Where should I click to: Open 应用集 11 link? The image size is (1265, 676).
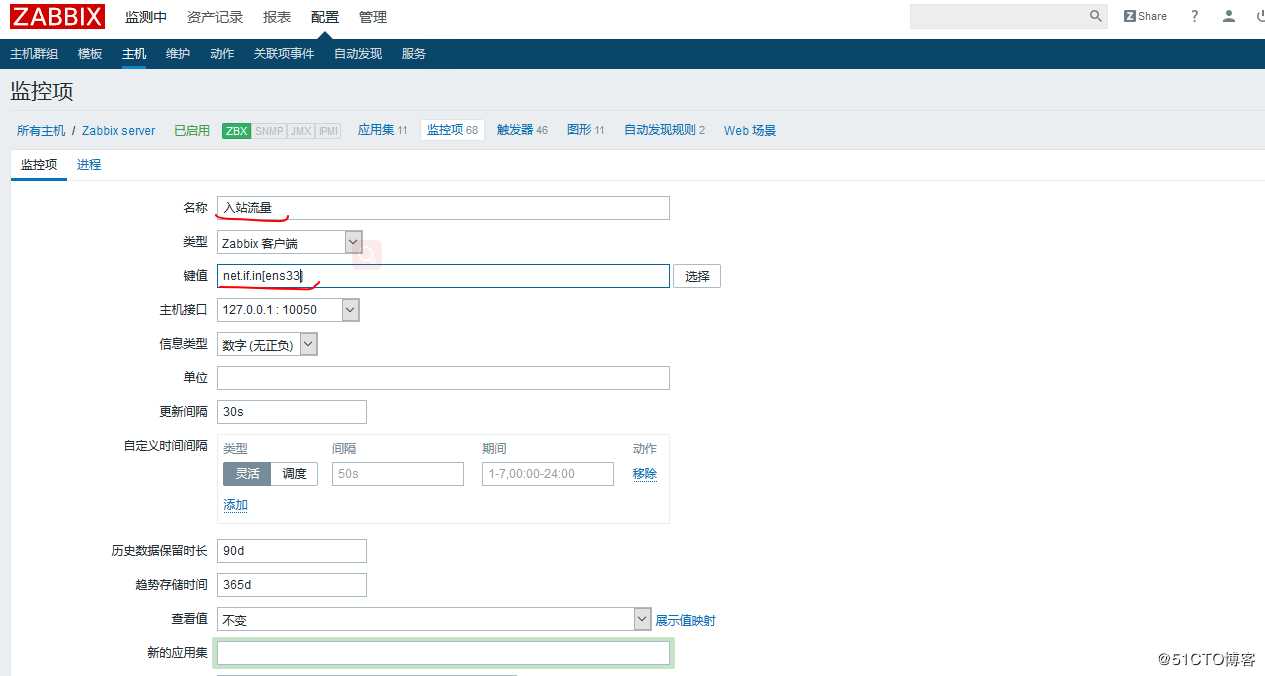[382, 130]
